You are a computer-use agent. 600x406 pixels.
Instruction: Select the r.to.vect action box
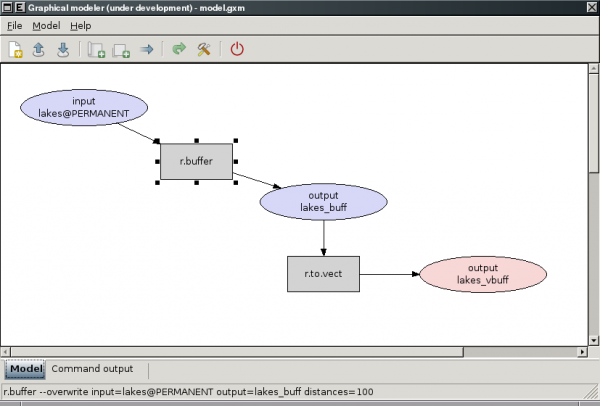click(323, 273)
